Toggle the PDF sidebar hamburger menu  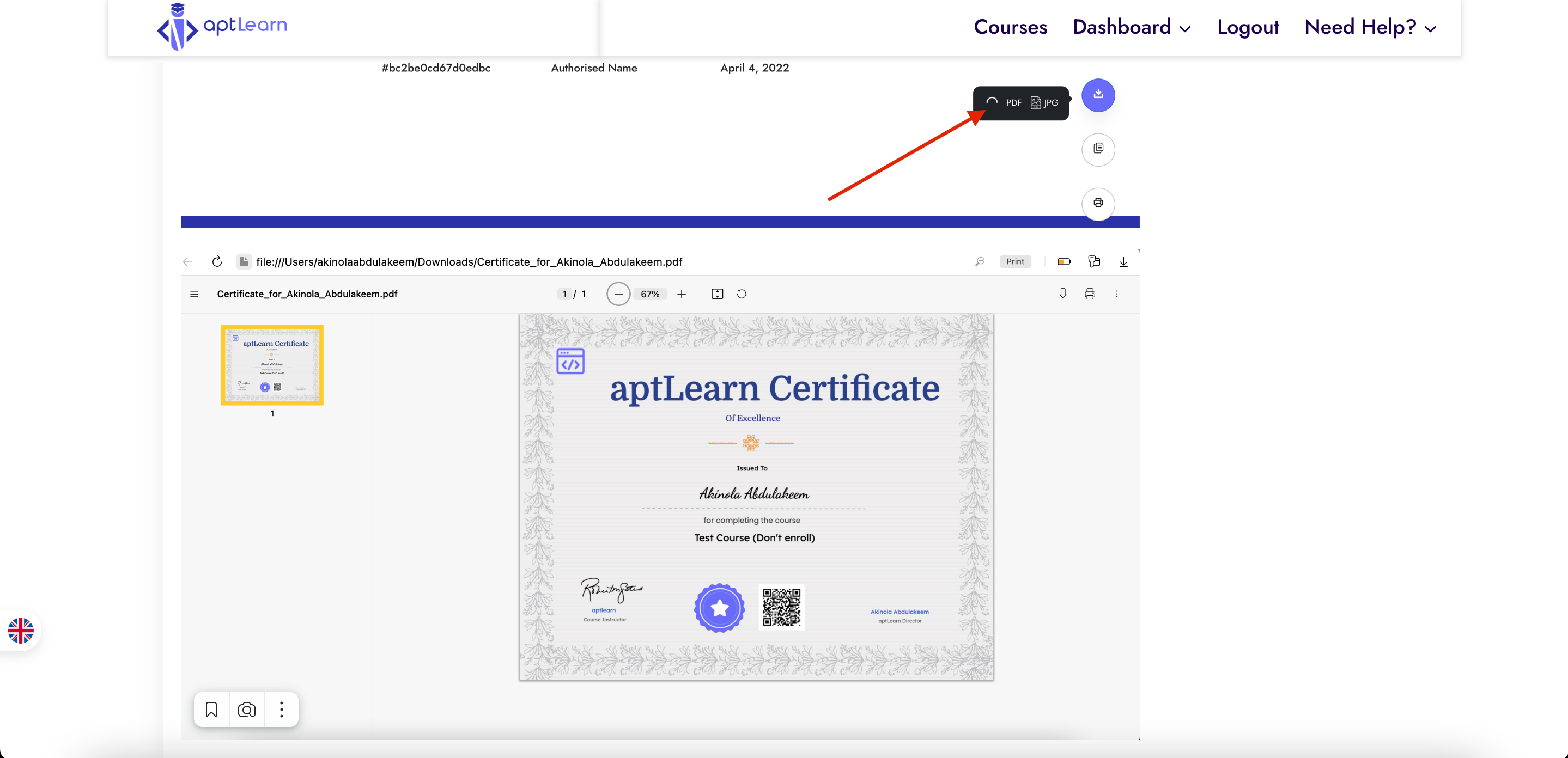point(194,294)
